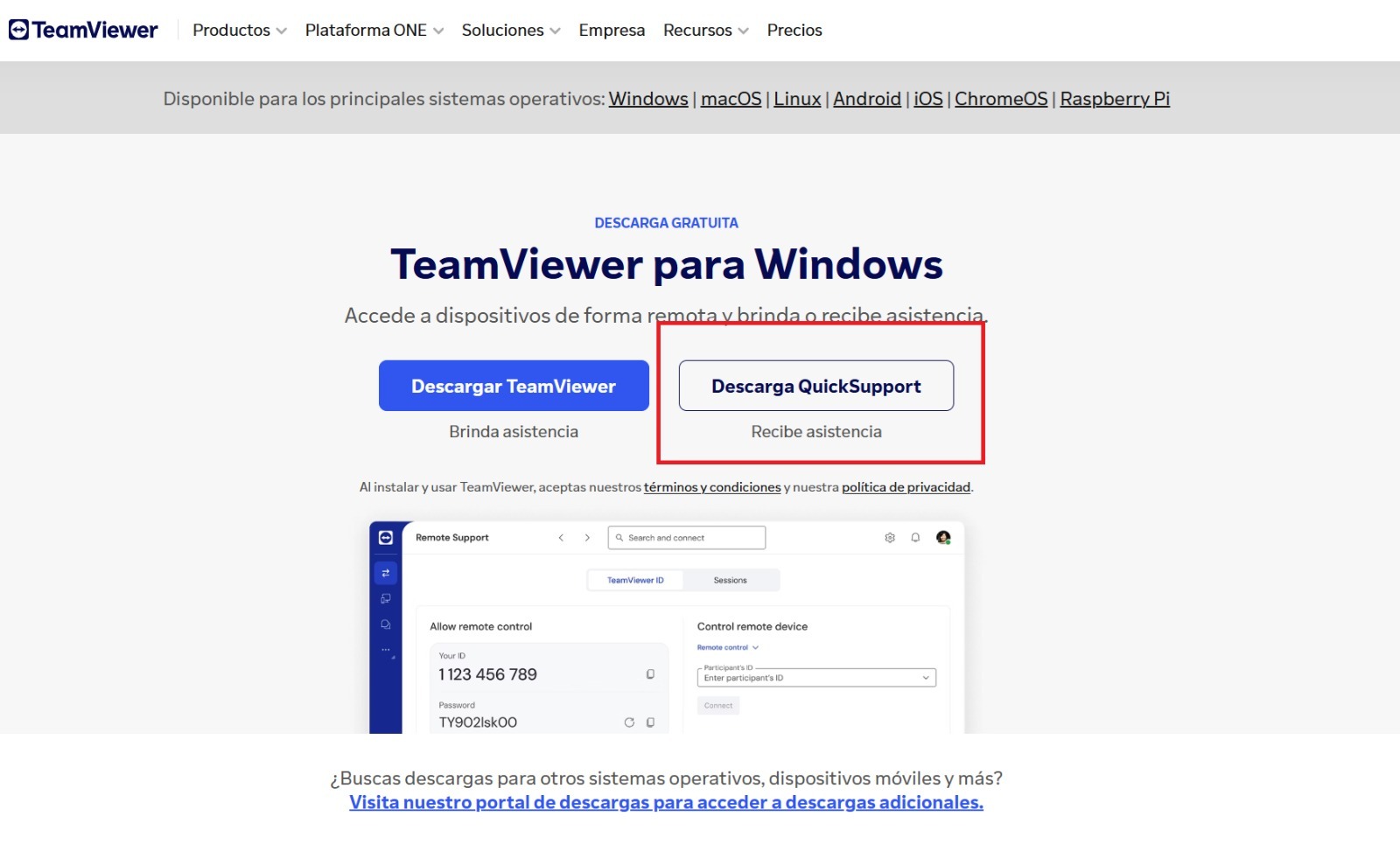Viewport: 1400px width, 858px height.
Task: Click the notification bell icon in app preview
Action: [915, 538]
